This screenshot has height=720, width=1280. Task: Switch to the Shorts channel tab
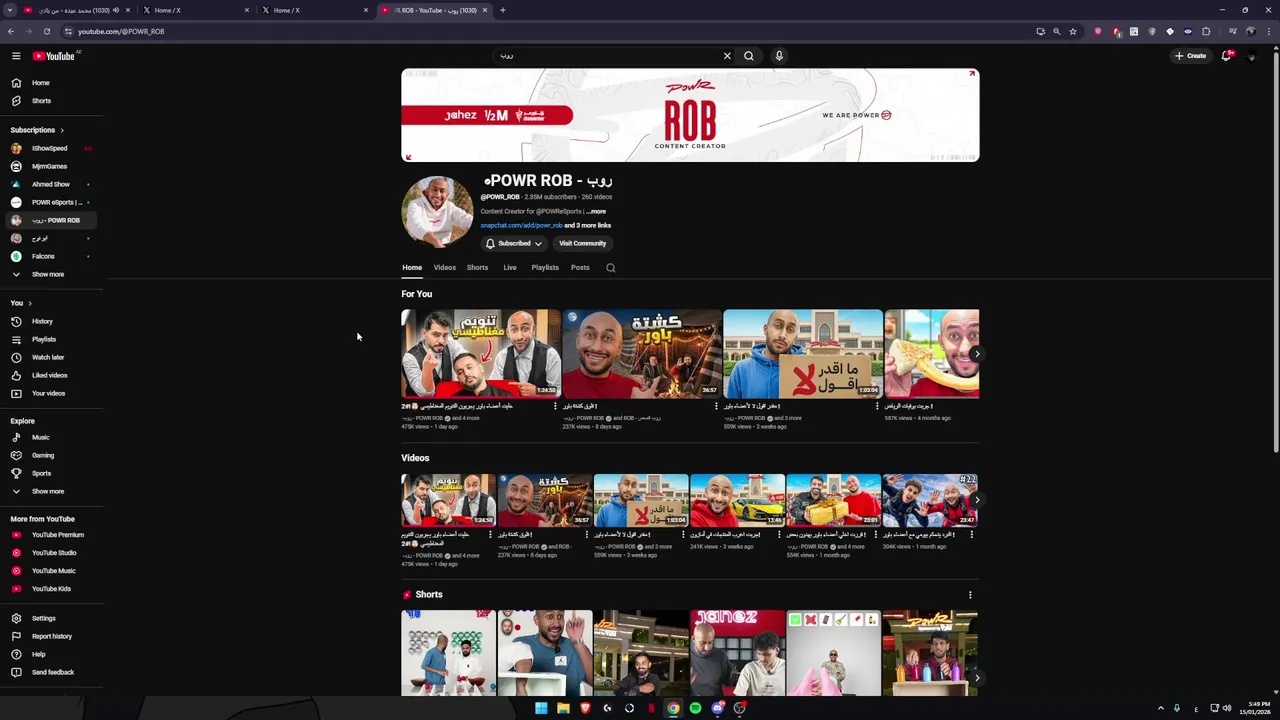pyautogui.click(x=477, y=268)
